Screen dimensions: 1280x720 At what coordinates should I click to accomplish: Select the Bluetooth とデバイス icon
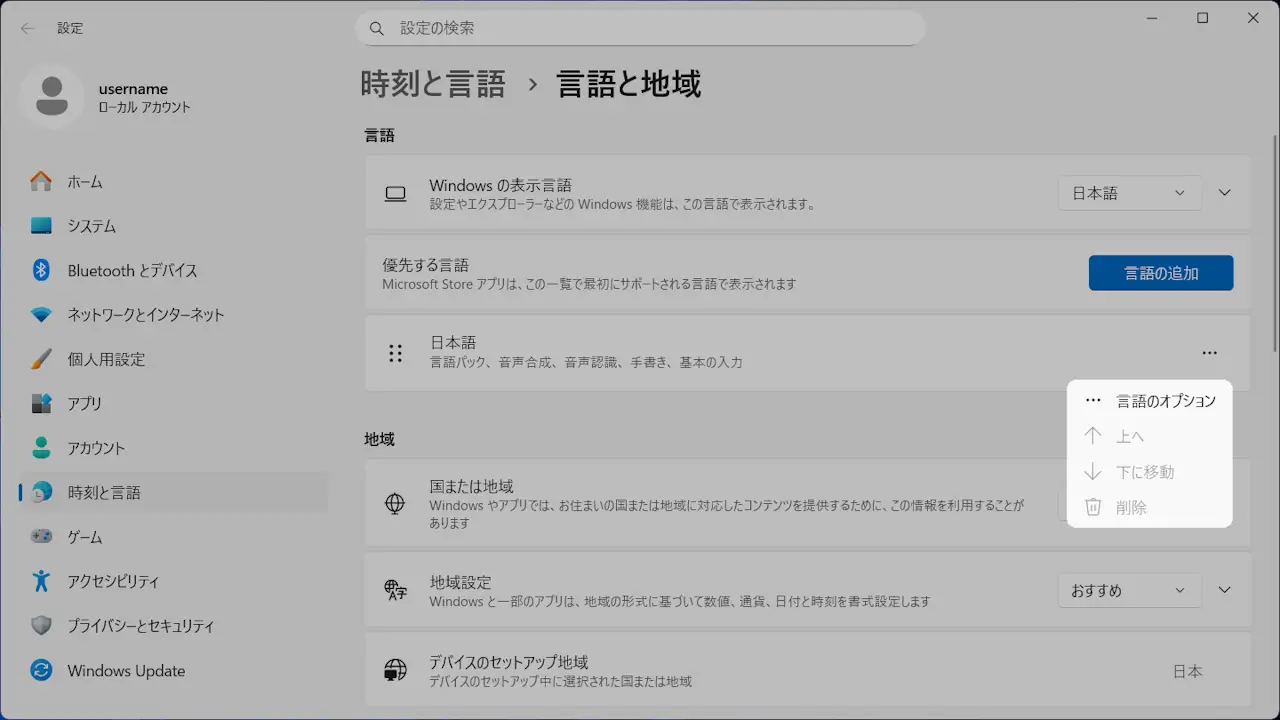[x=41, y=270]
